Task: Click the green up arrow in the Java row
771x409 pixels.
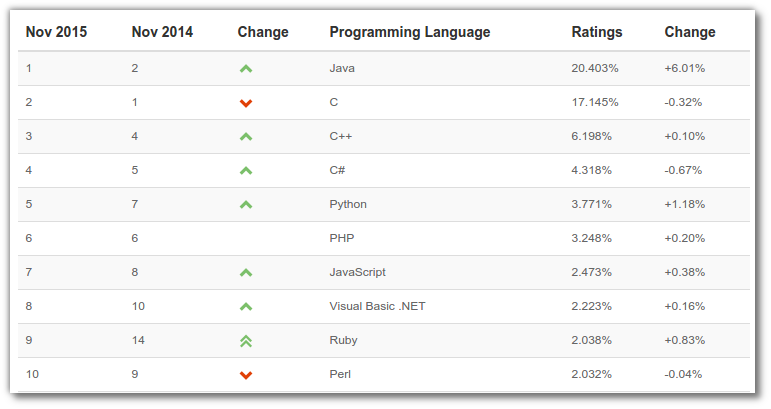Action: (x=246, y=69)
